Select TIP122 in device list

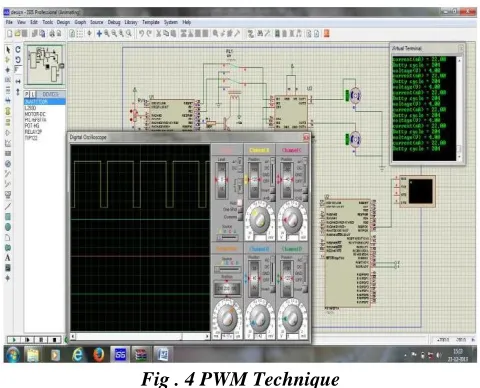point(31,138)
